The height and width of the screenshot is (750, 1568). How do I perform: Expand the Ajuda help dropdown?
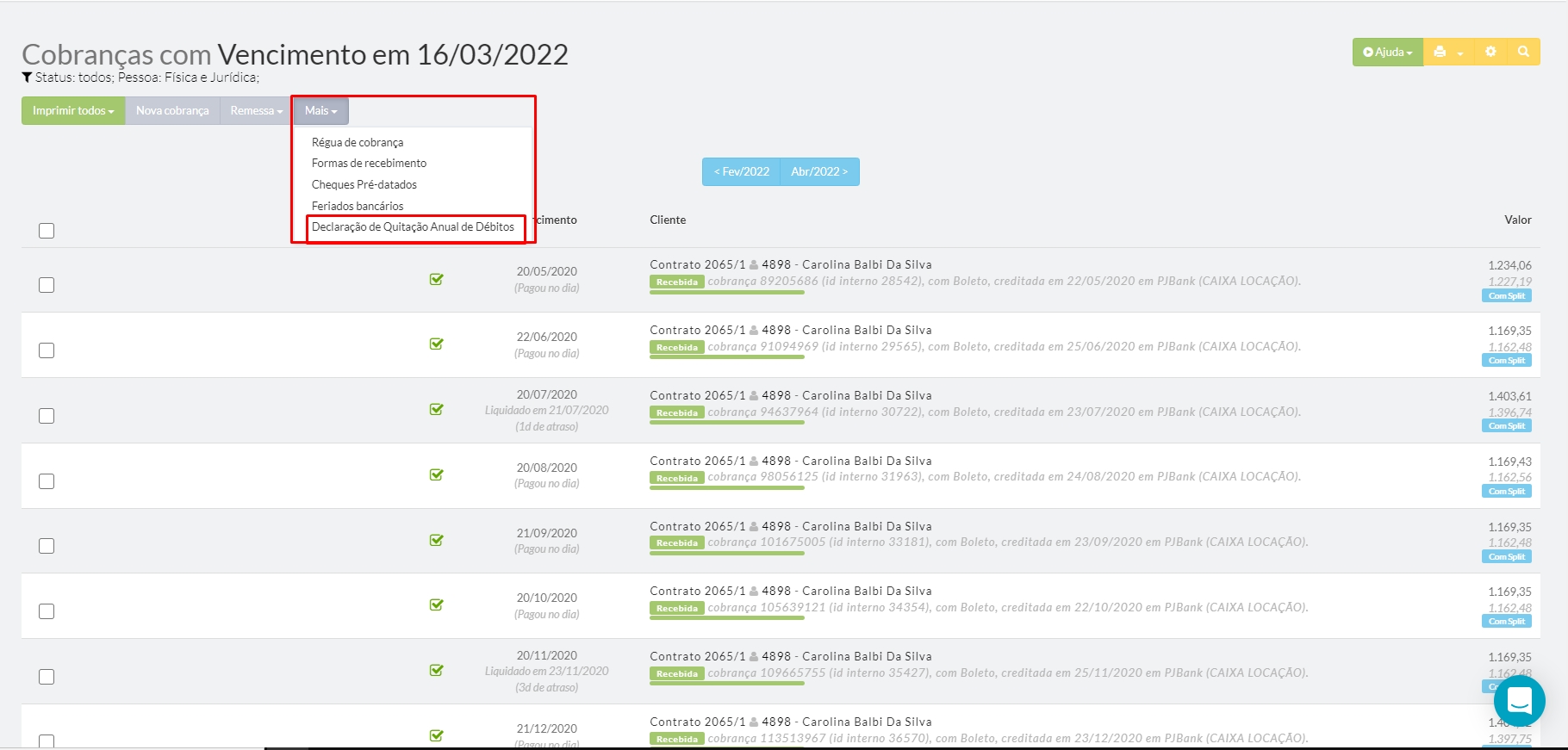click(x=1387, y=52)
